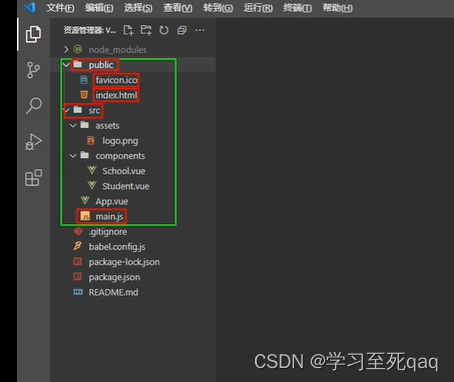Image resolution: width=454 pixels, height=382 pixels.
Task: Open package-lock.json file
Action: coord(124,262)
